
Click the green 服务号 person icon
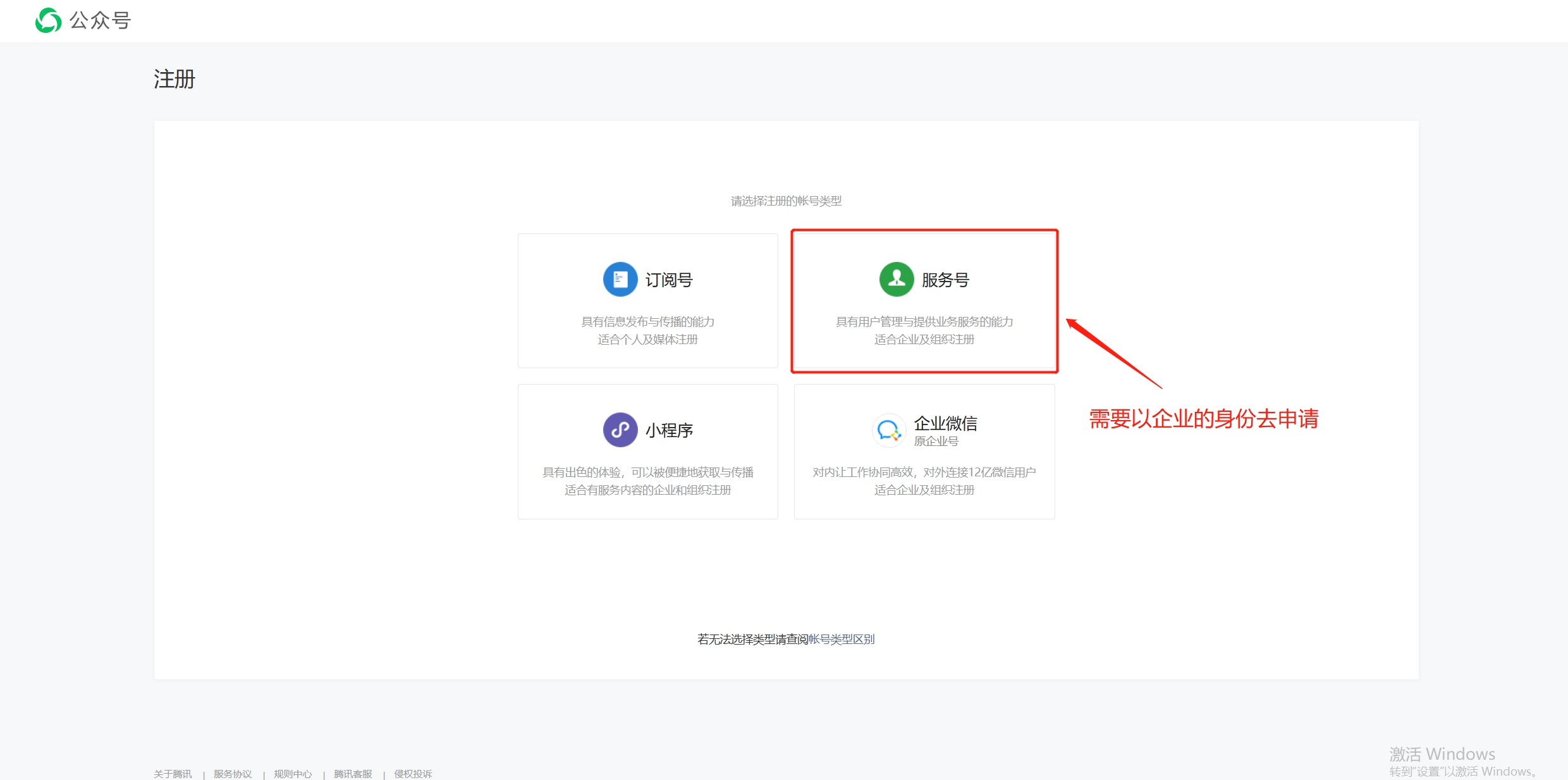[897, 279]
